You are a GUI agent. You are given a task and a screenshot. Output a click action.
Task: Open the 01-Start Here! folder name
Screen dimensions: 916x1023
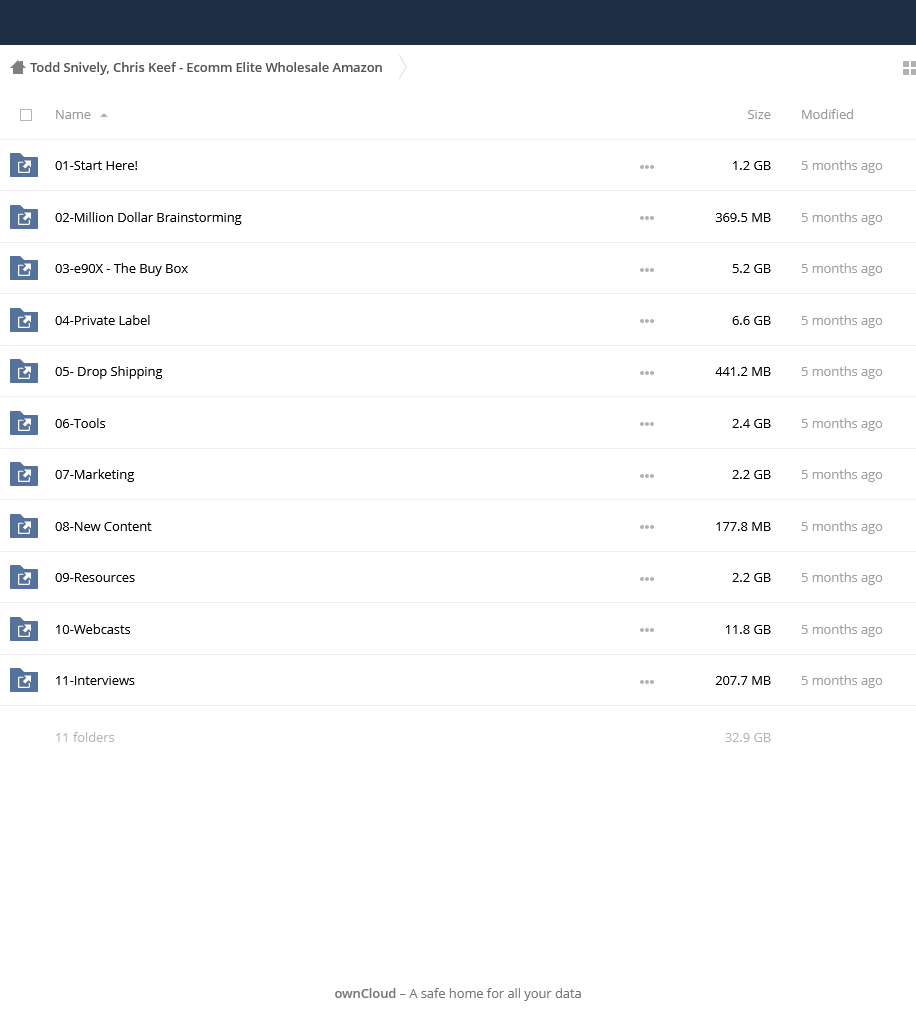97,166
